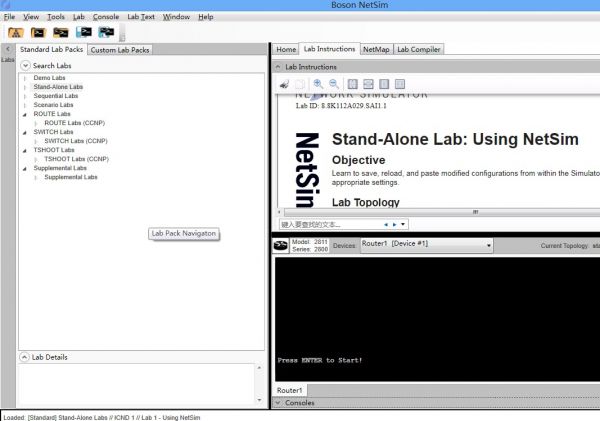The image size is (600, 421).
Task: Open the search options dropdown arrow
Action: (x=403, y=224)
